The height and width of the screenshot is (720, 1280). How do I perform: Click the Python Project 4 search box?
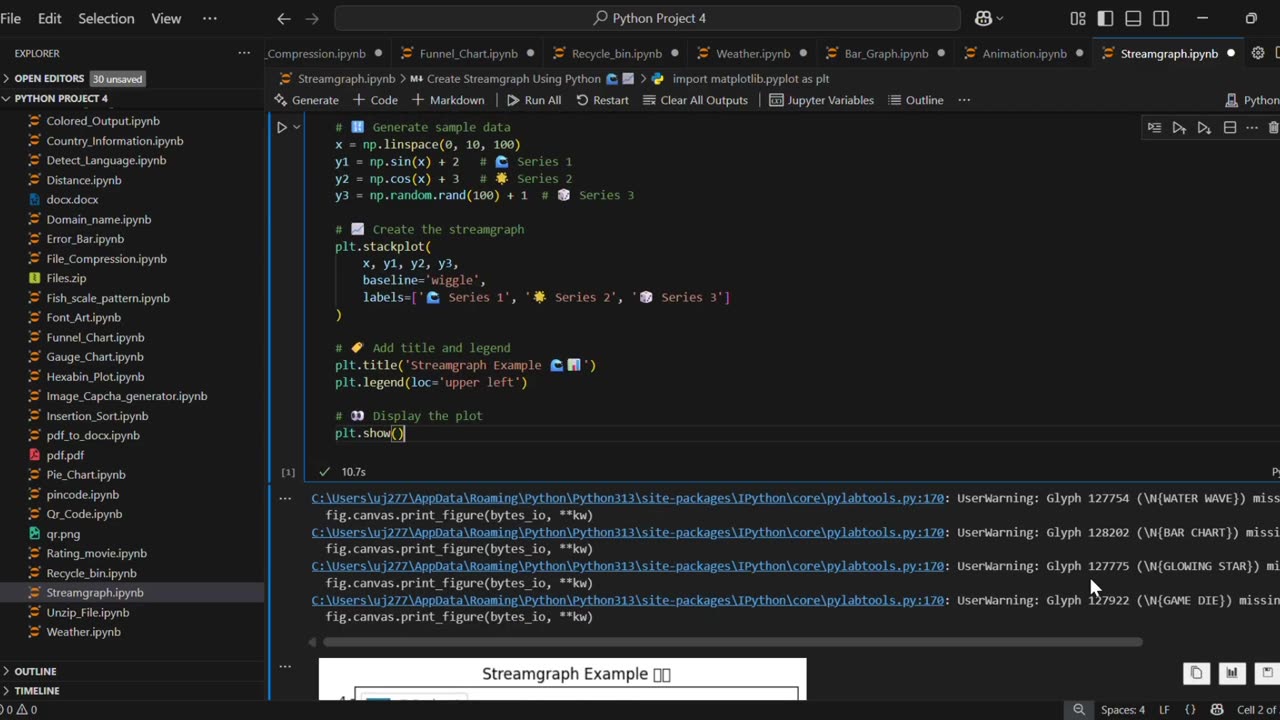(x=647, y=18)
